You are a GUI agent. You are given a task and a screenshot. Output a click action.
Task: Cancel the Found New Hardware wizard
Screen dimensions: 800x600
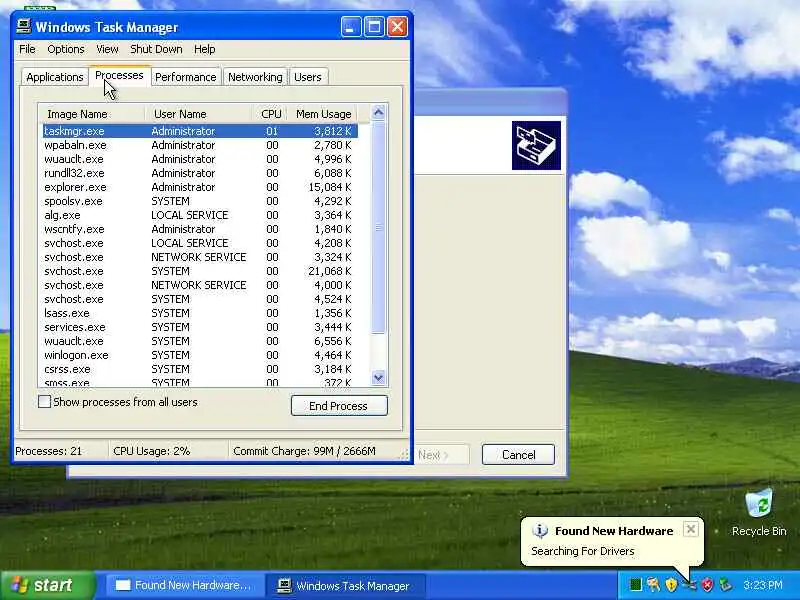[518, 455]
